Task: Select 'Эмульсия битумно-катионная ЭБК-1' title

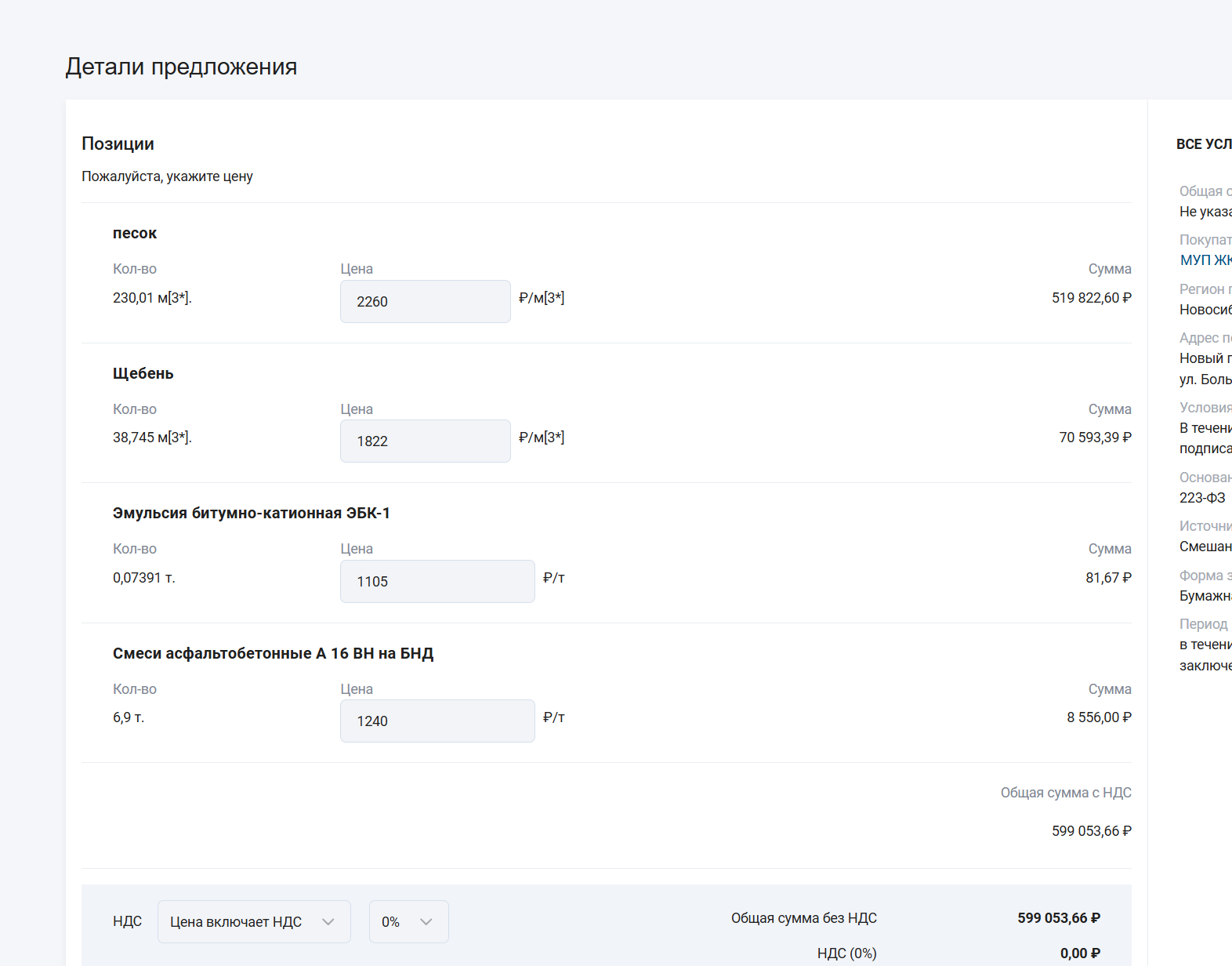Action: (x=252, y=513)
